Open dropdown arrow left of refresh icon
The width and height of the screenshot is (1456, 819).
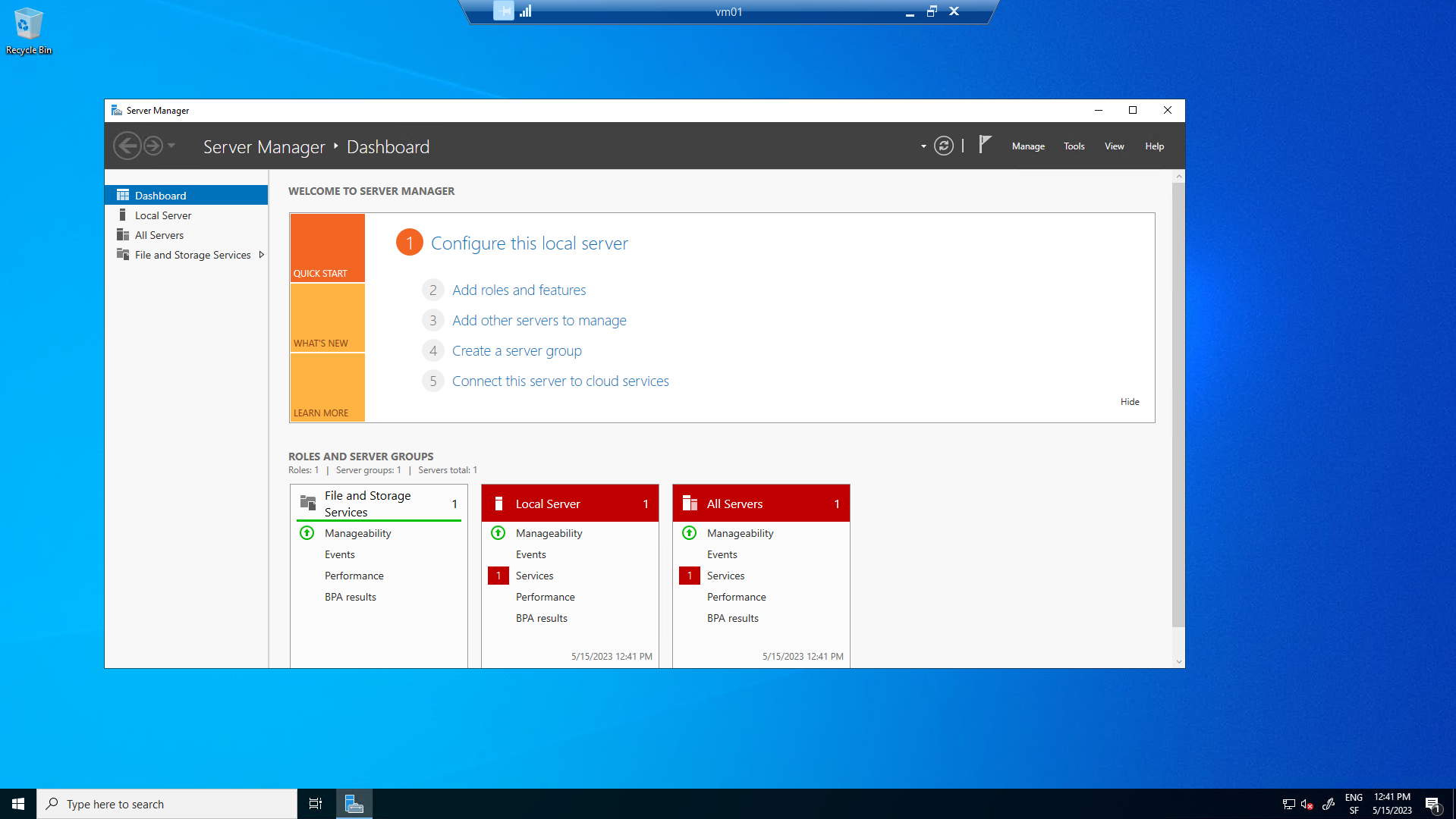[923, 146]
